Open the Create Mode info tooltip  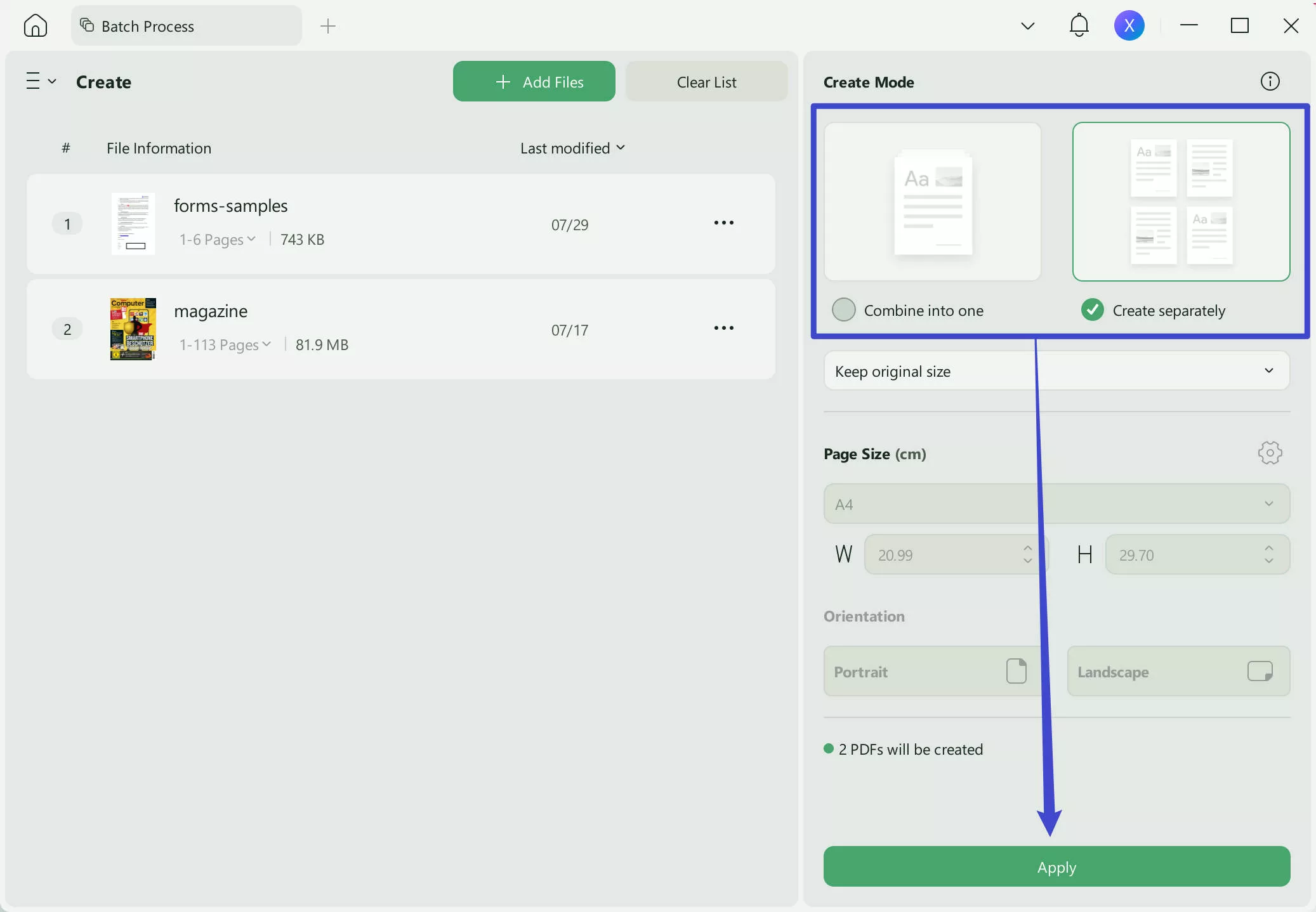(x=1270, y=81)
